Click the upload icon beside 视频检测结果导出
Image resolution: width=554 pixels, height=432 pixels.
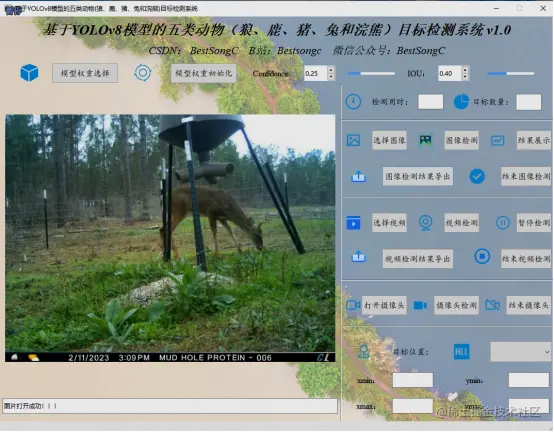tap(358, 257)
